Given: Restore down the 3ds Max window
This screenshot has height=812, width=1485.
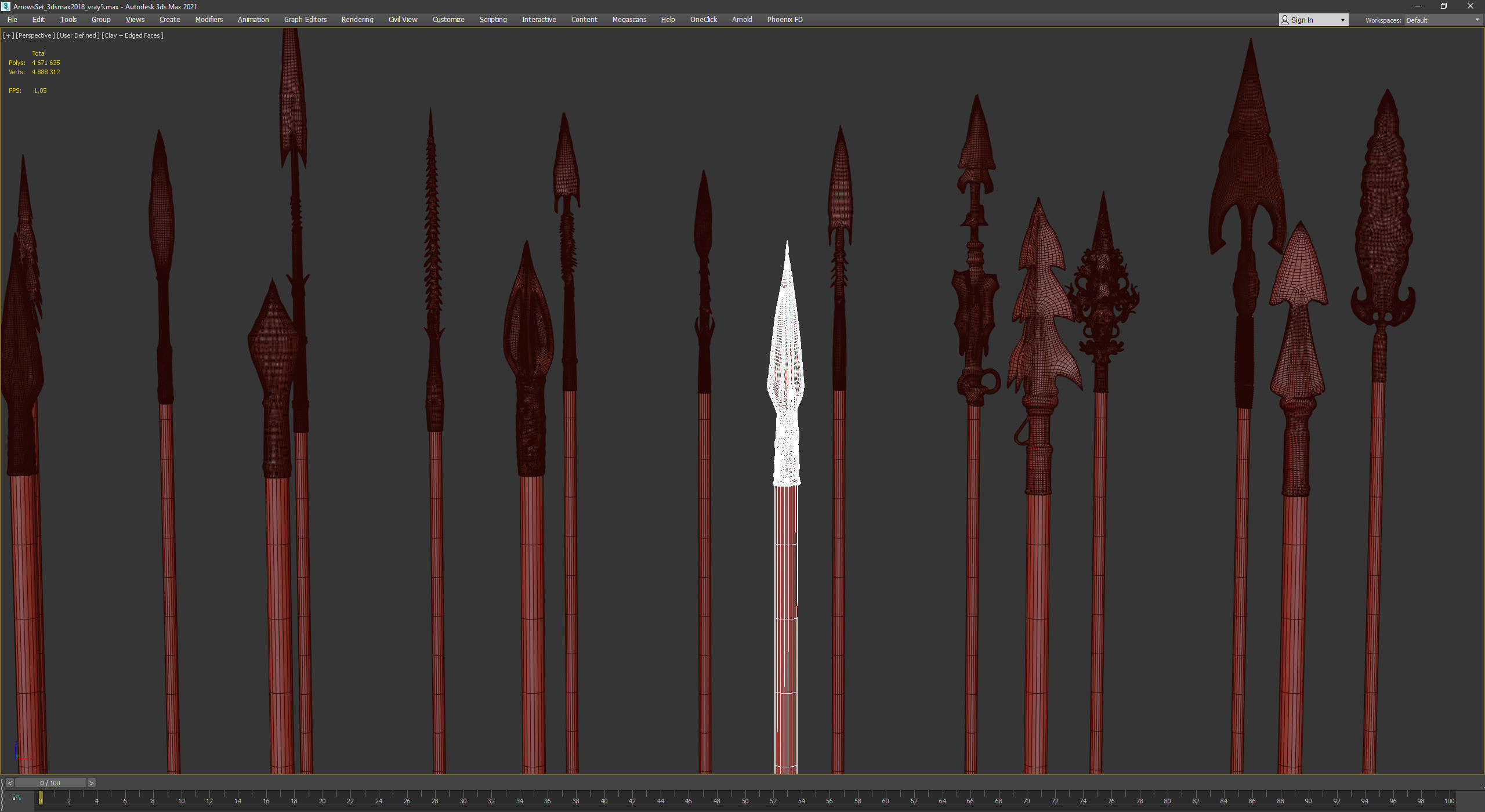Looking at the screenshot, I should coord(1444,6).
